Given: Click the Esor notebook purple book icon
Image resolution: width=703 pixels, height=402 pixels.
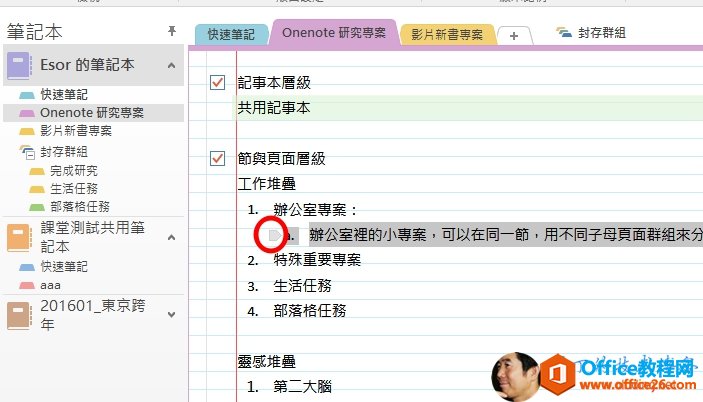Looking at the screenshot, I should (19, 65).
